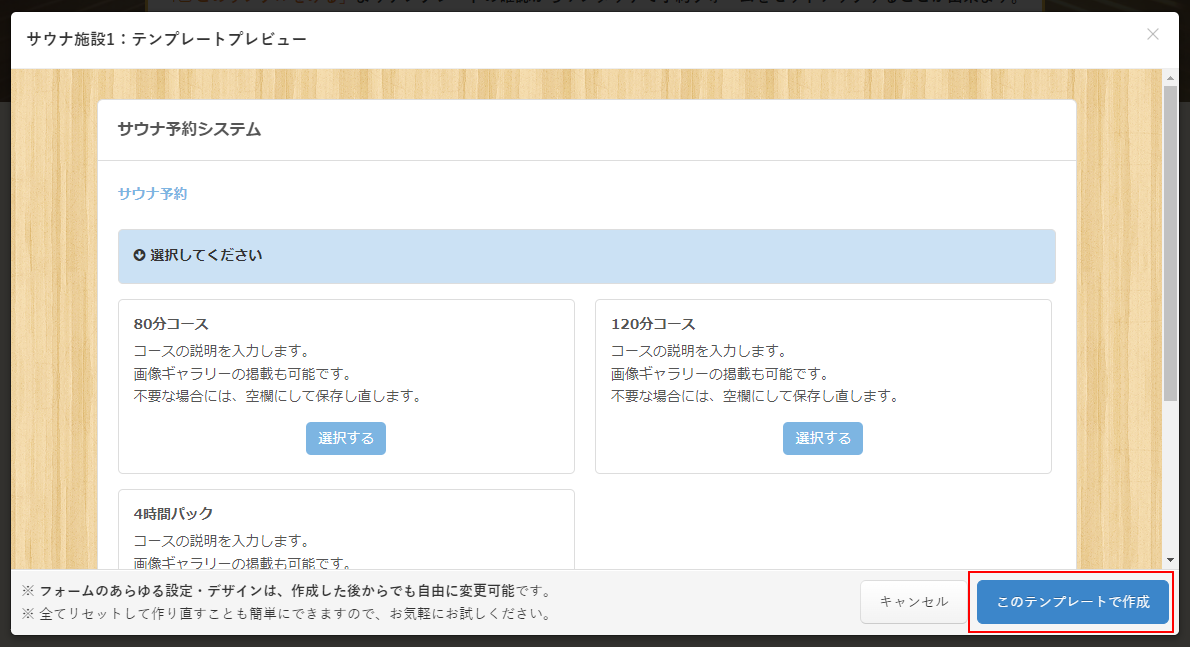Click the サウナ予約システム form heading

(x=189, y=129)
